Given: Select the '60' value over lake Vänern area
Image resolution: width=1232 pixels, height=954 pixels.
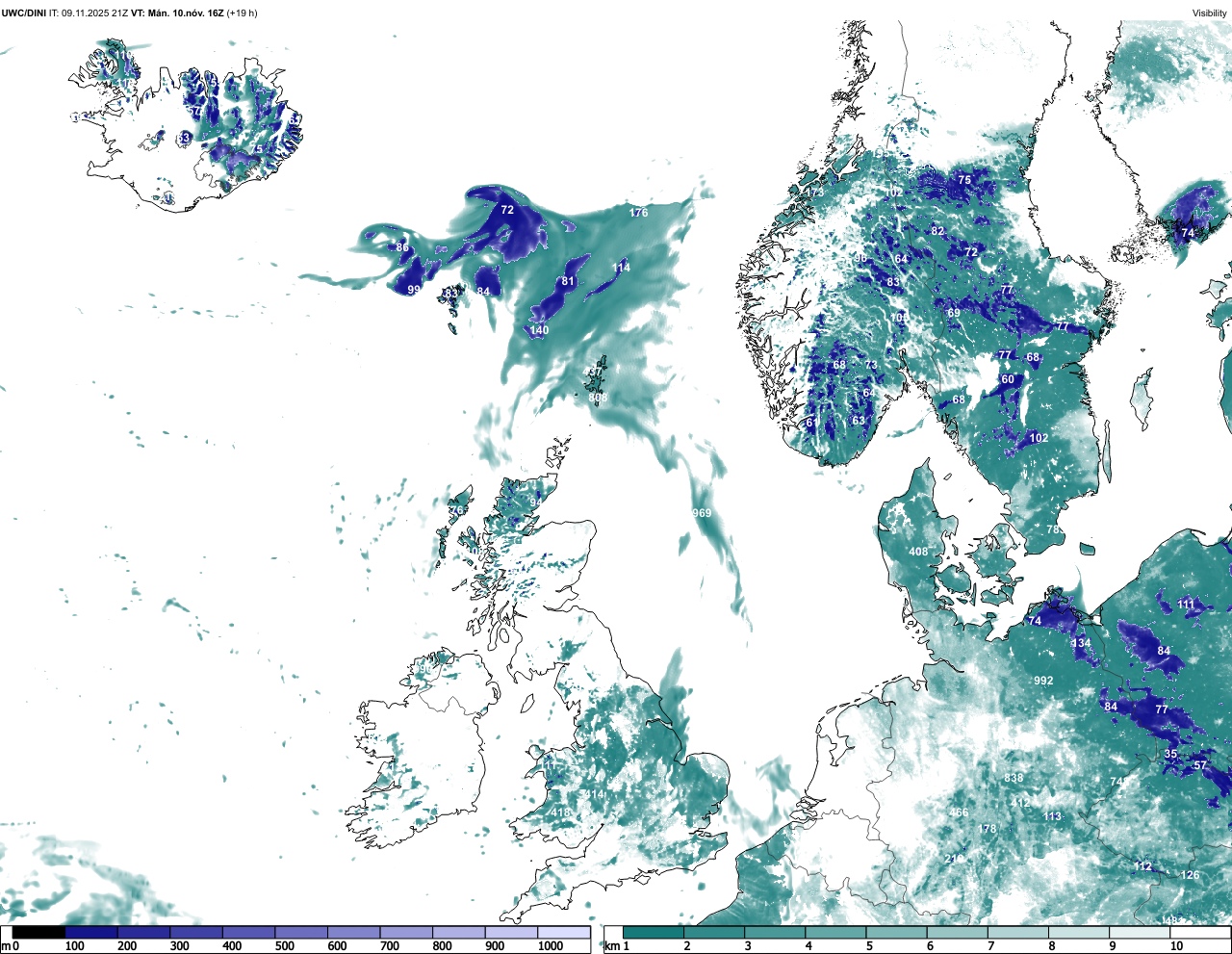Looking at the screenshot, I should click(x=1008, y=379).
